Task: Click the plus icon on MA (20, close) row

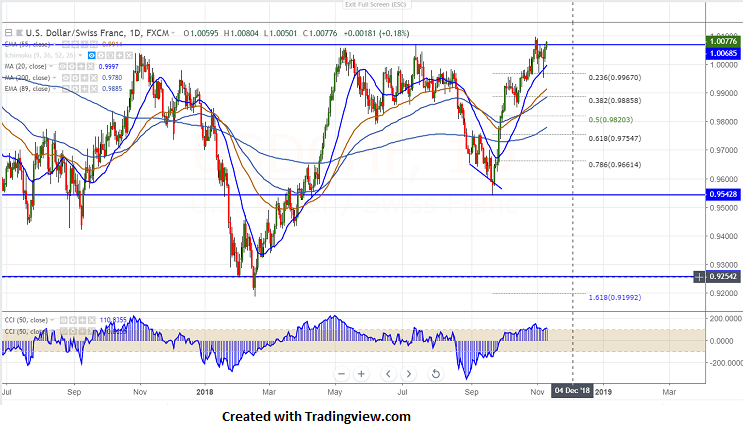Action: click(81, 66)
